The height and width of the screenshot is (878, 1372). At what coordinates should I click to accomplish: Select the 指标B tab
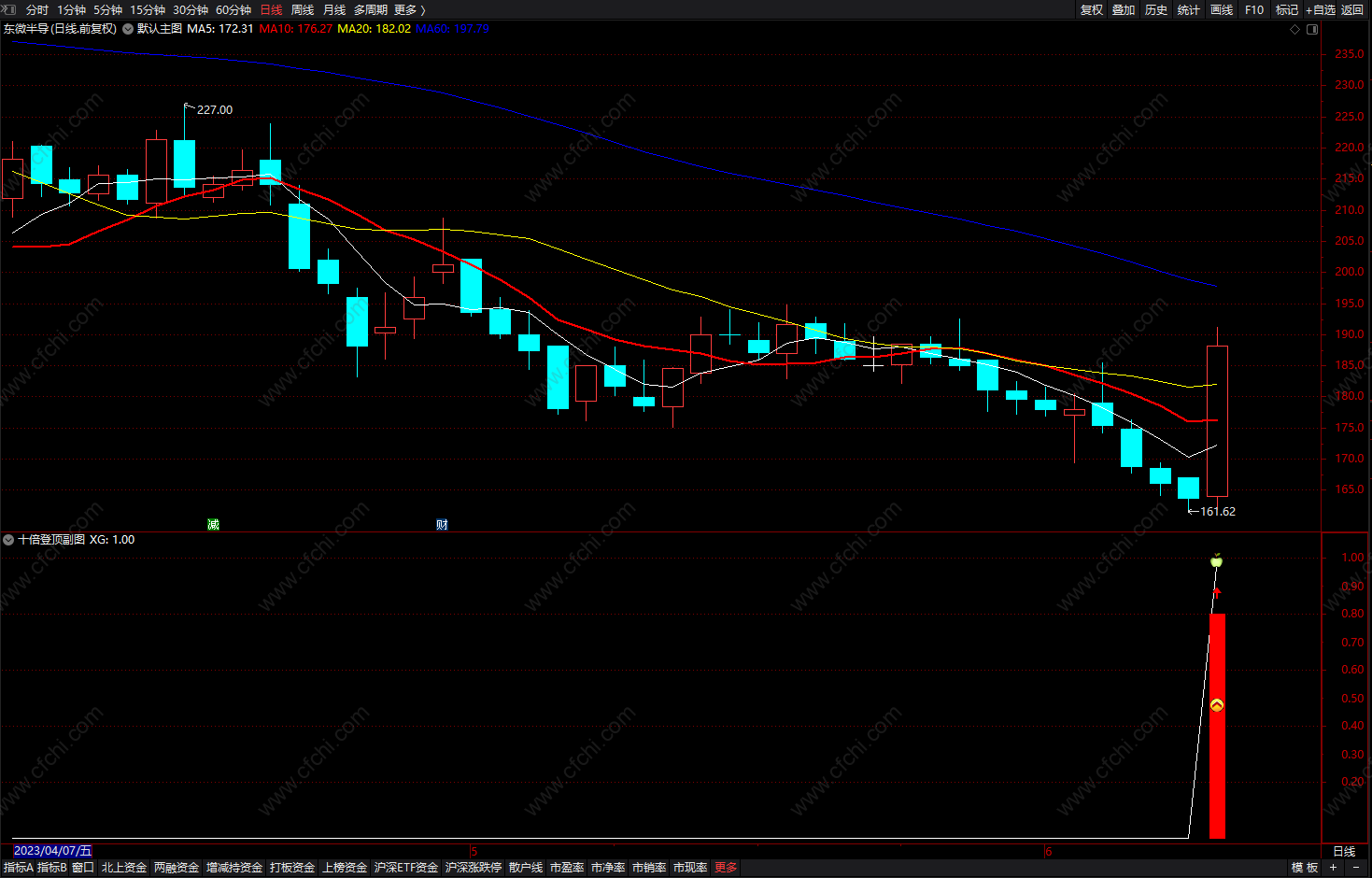[x=52, y=868]
